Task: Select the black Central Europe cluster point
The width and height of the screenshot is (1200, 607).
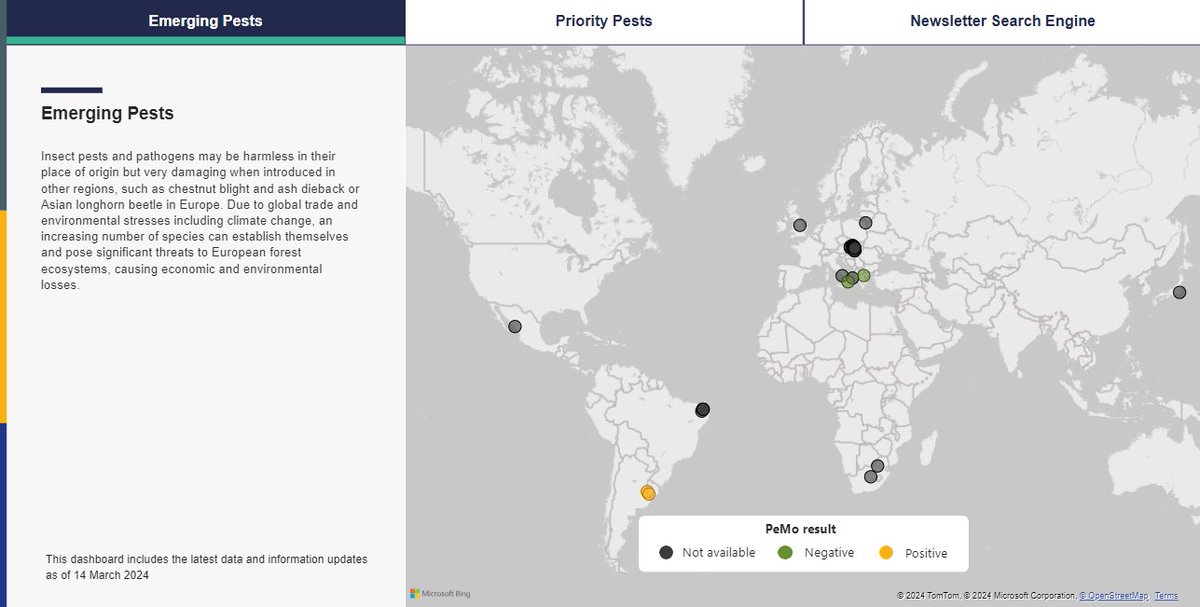Action: pos(852,247)
